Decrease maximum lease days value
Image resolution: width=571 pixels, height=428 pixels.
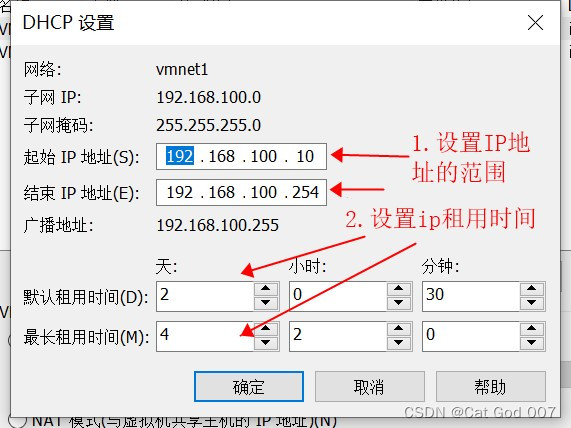[265, 343]
